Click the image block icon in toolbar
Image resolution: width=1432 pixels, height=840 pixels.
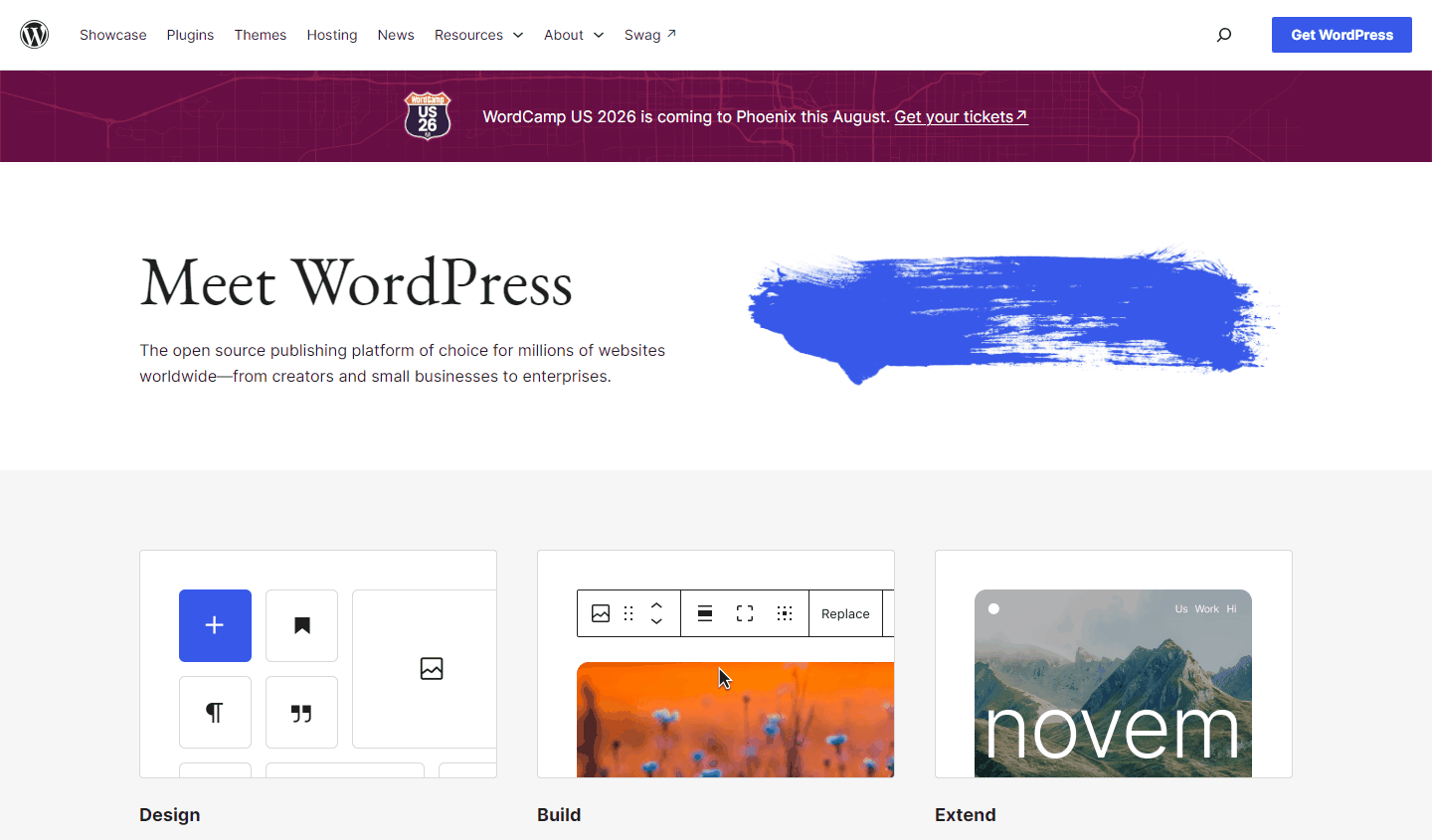(601, 613)
